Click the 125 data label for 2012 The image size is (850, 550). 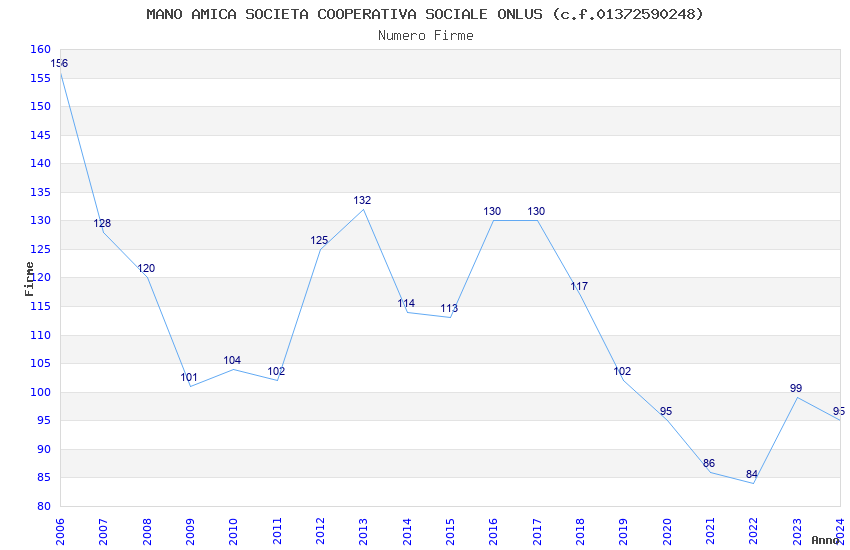(319, 241)
